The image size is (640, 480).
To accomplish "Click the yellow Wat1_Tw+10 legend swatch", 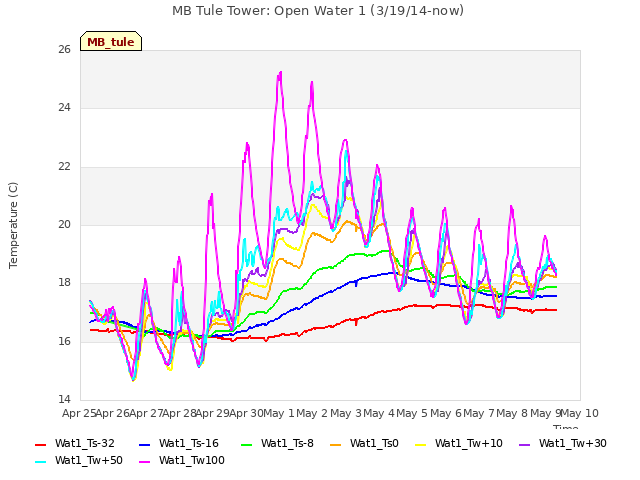I will (421, 444).
